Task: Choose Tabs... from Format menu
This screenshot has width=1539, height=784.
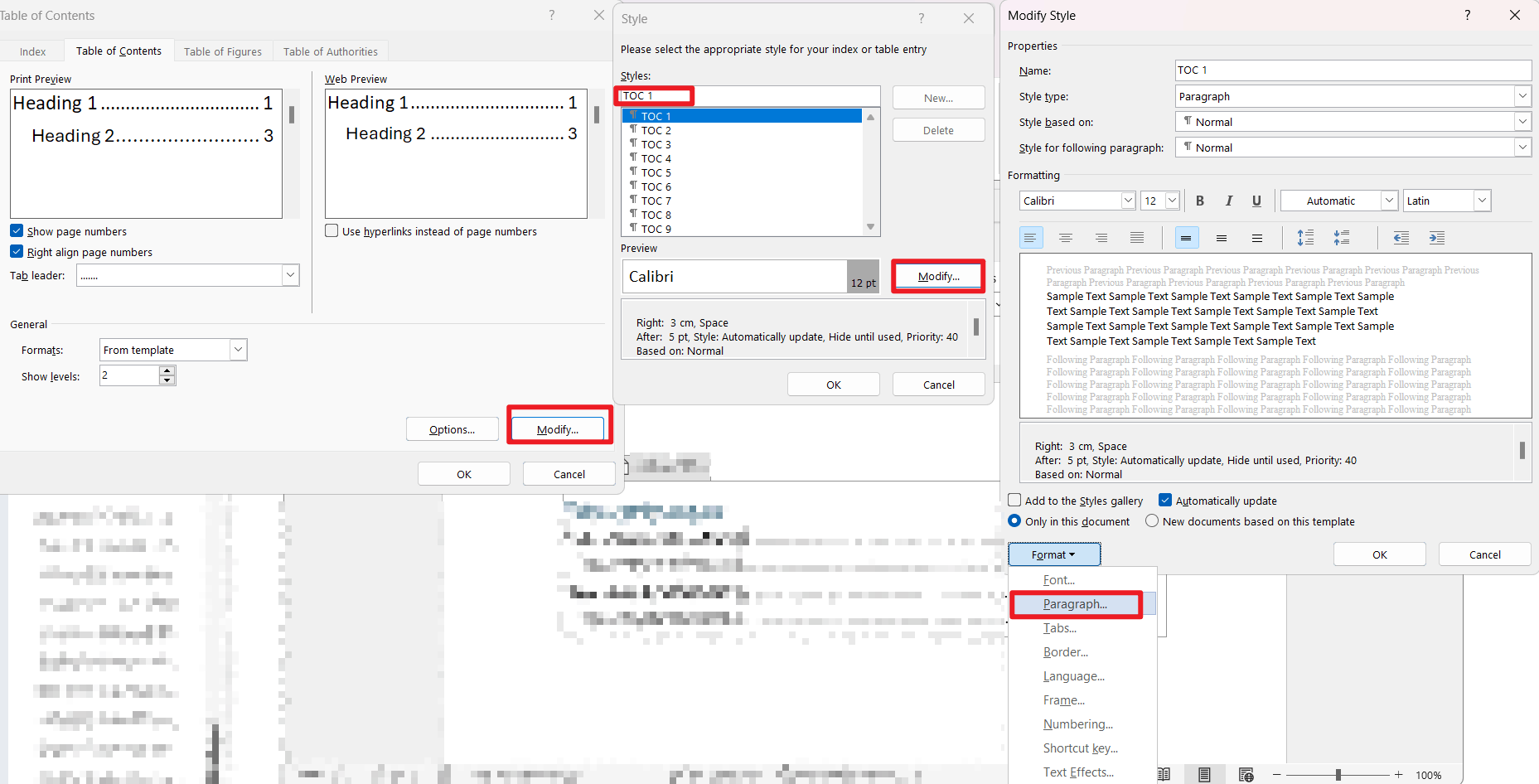Action: [x=1060, y=628]
